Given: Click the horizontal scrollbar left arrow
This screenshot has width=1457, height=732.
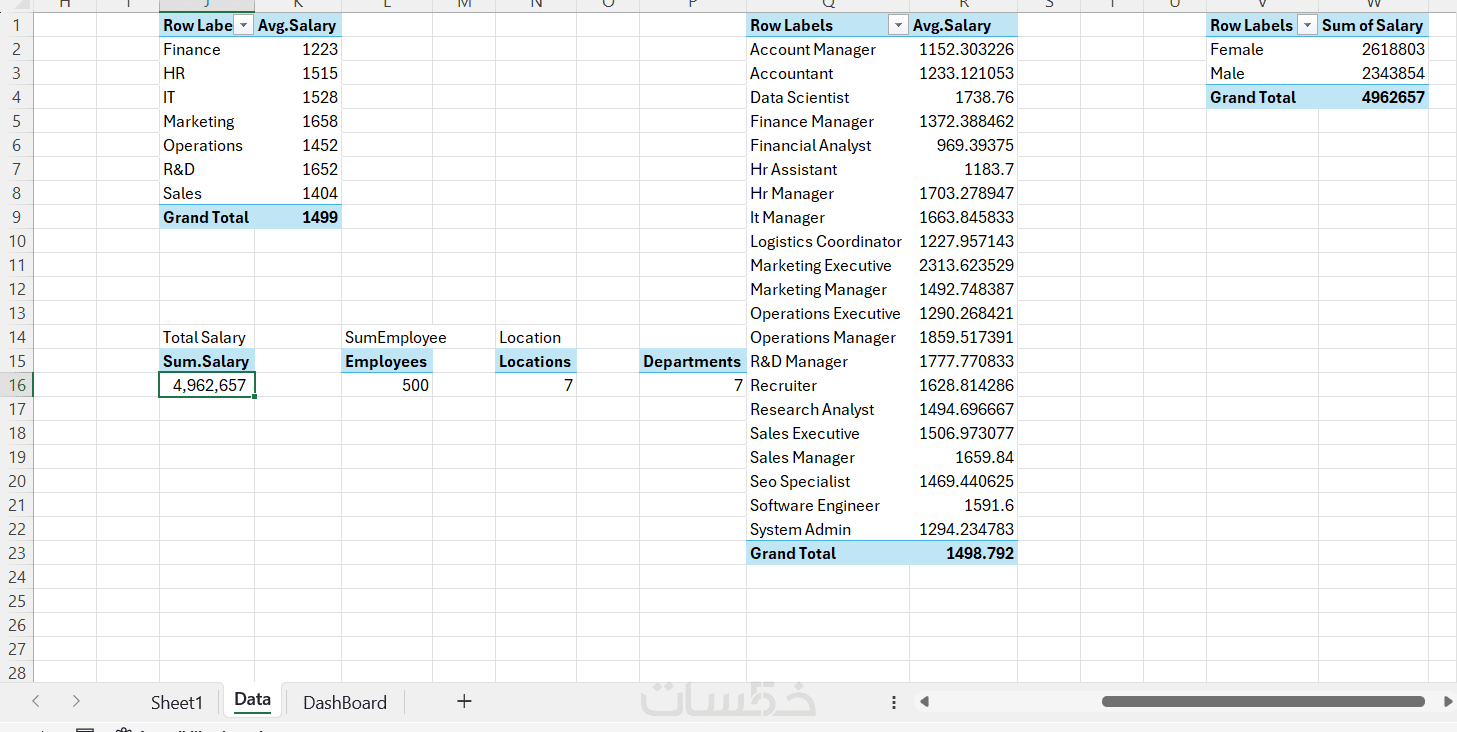Looking at the screenshot, I should (925, 702).
